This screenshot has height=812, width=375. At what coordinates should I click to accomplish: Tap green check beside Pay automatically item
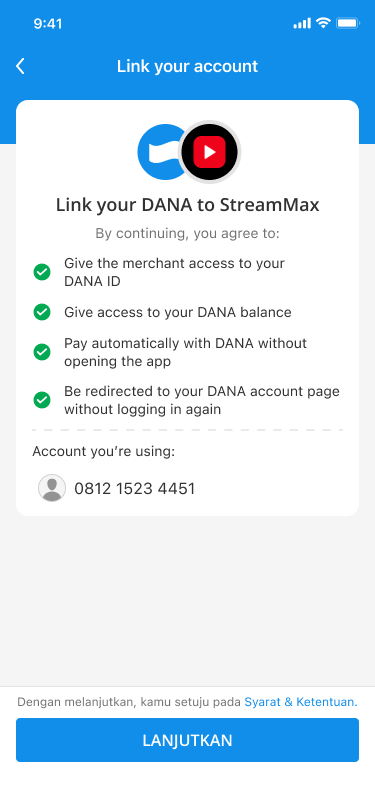[x=42, y=352]
